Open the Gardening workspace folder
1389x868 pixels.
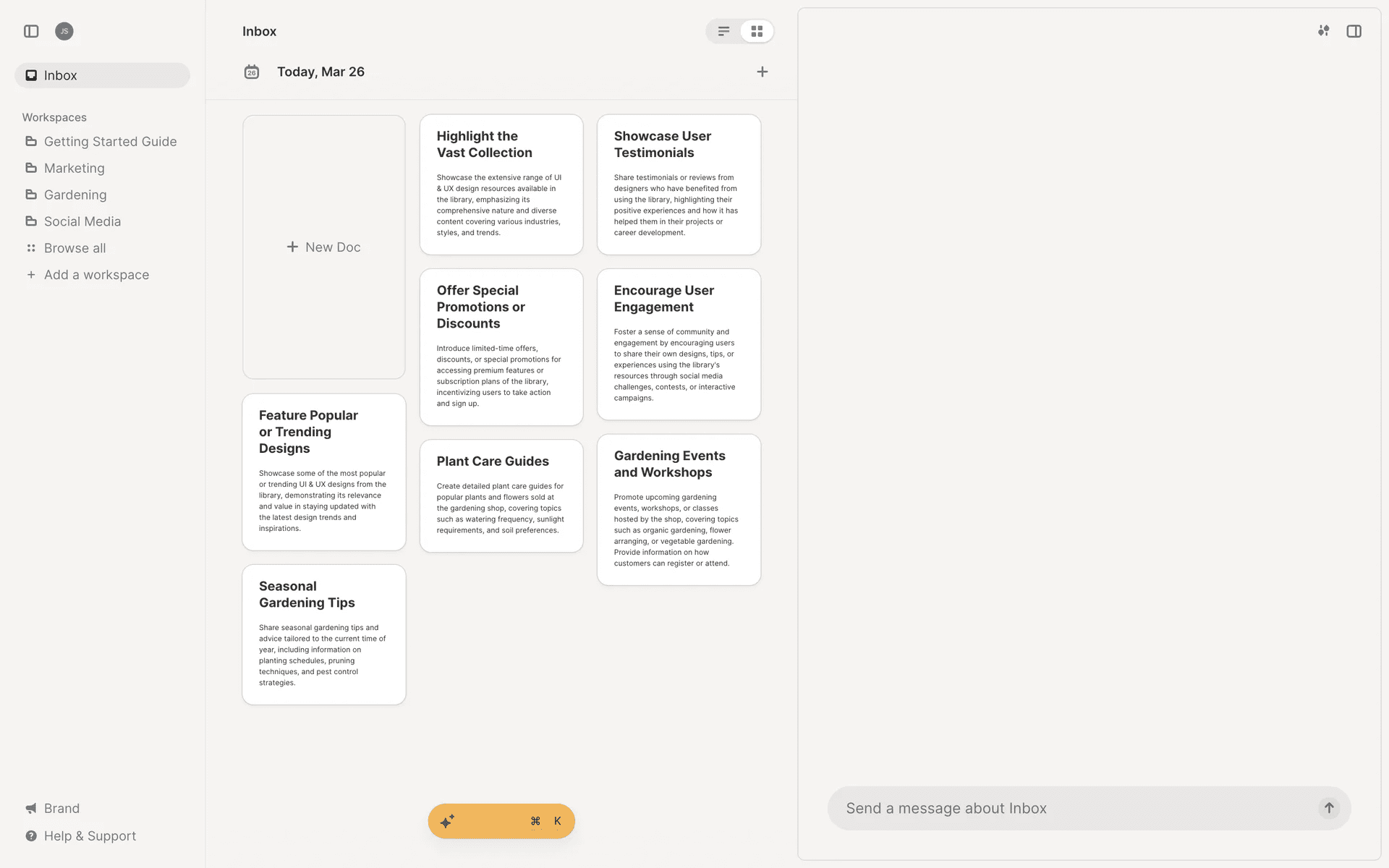[x=75, y=195]
